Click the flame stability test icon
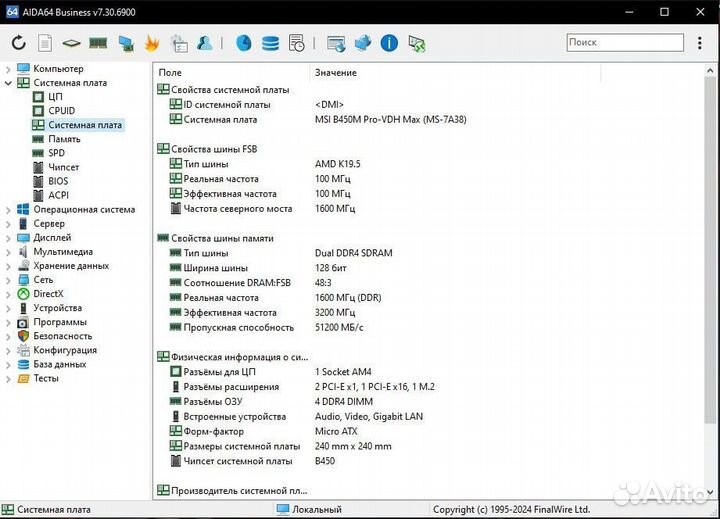The image size is (720, 519). coord(152,43)
